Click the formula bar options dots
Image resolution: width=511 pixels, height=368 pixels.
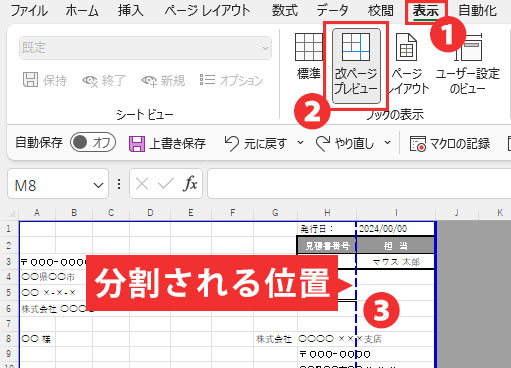[119, 184]
